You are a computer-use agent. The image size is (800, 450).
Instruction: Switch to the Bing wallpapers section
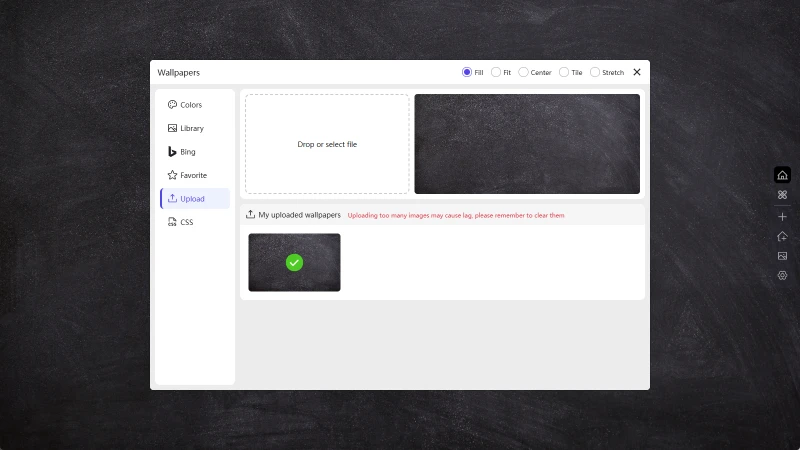[195, 152]
